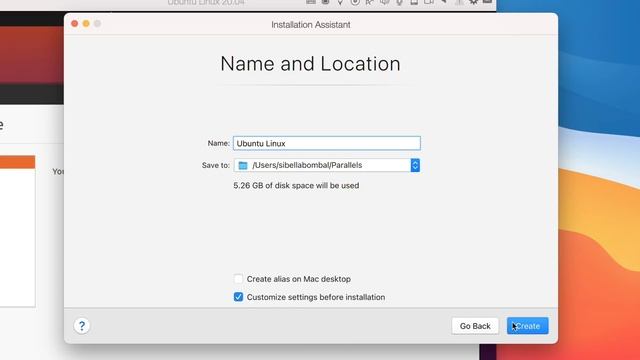The height and width of the screenshot is (360, 640).
Task: Open the Save to location dropdown
Action: [x=327, y=165]
